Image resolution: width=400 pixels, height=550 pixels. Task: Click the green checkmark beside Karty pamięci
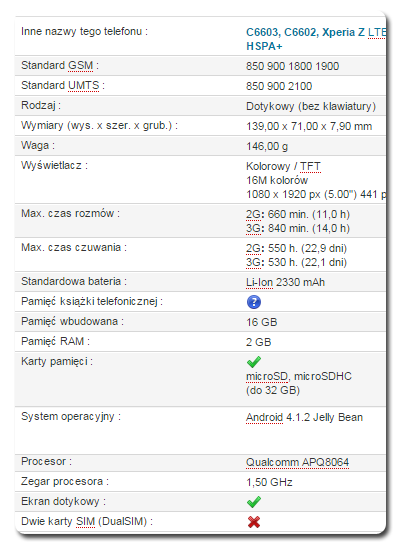pyautogui.click(x=254, y=361)
